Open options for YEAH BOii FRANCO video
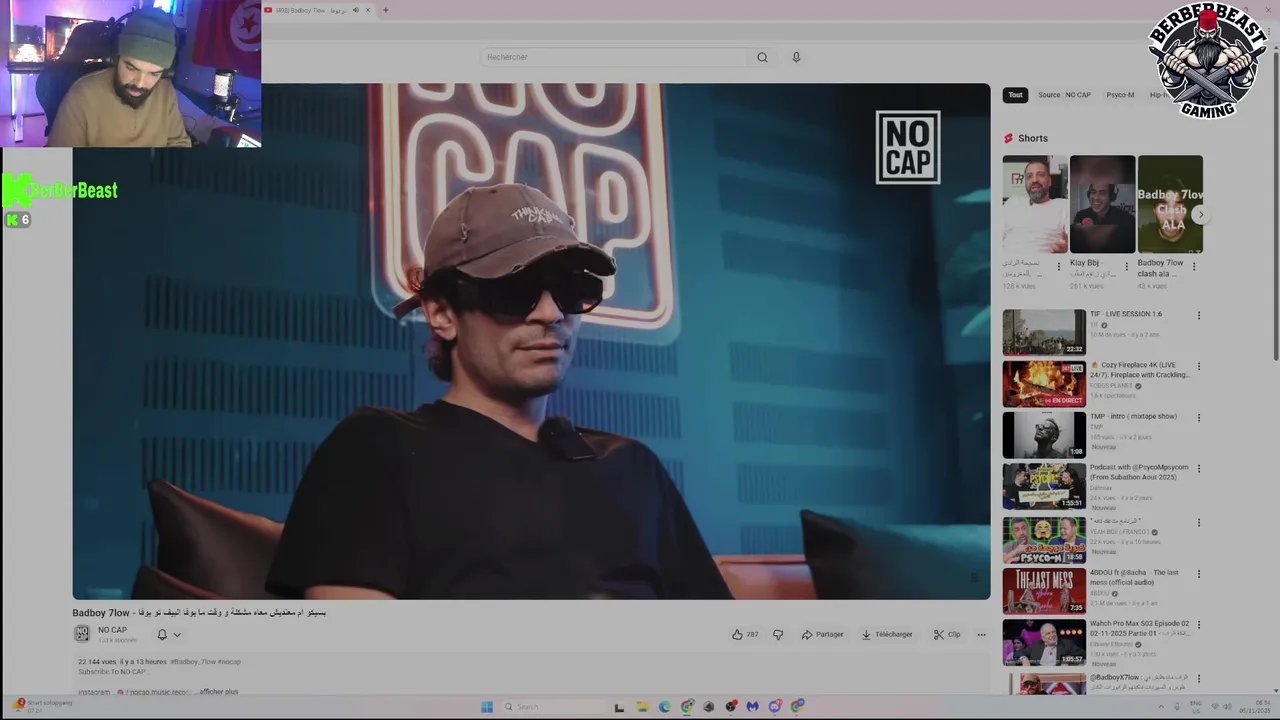Image resolution: width=1280 pixels, height=720 pixels. [x=1199, y=522]
